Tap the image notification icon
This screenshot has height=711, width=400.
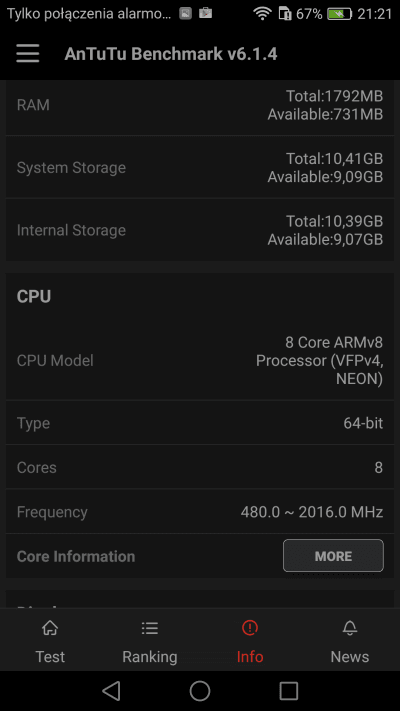(x=185, y=14)
